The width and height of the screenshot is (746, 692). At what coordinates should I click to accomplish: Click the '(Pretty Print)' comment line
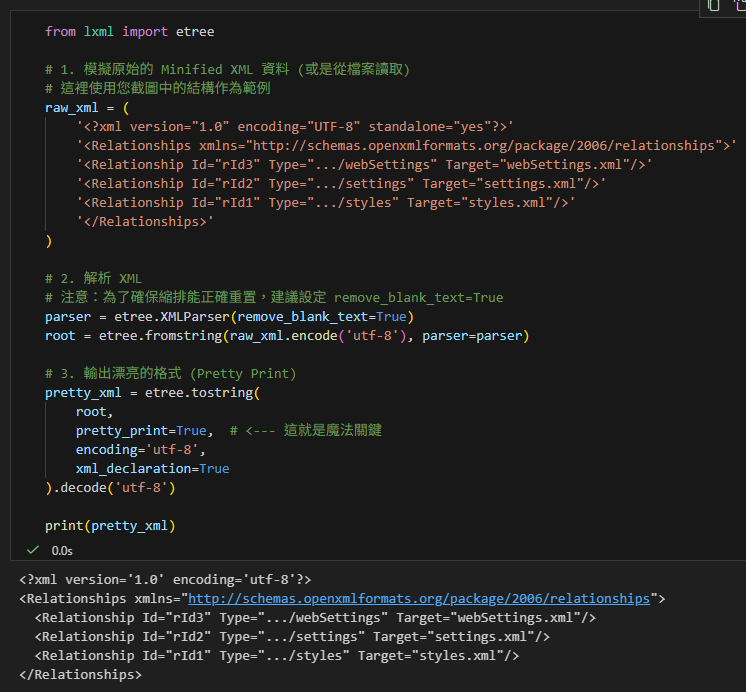pos(171,374)
